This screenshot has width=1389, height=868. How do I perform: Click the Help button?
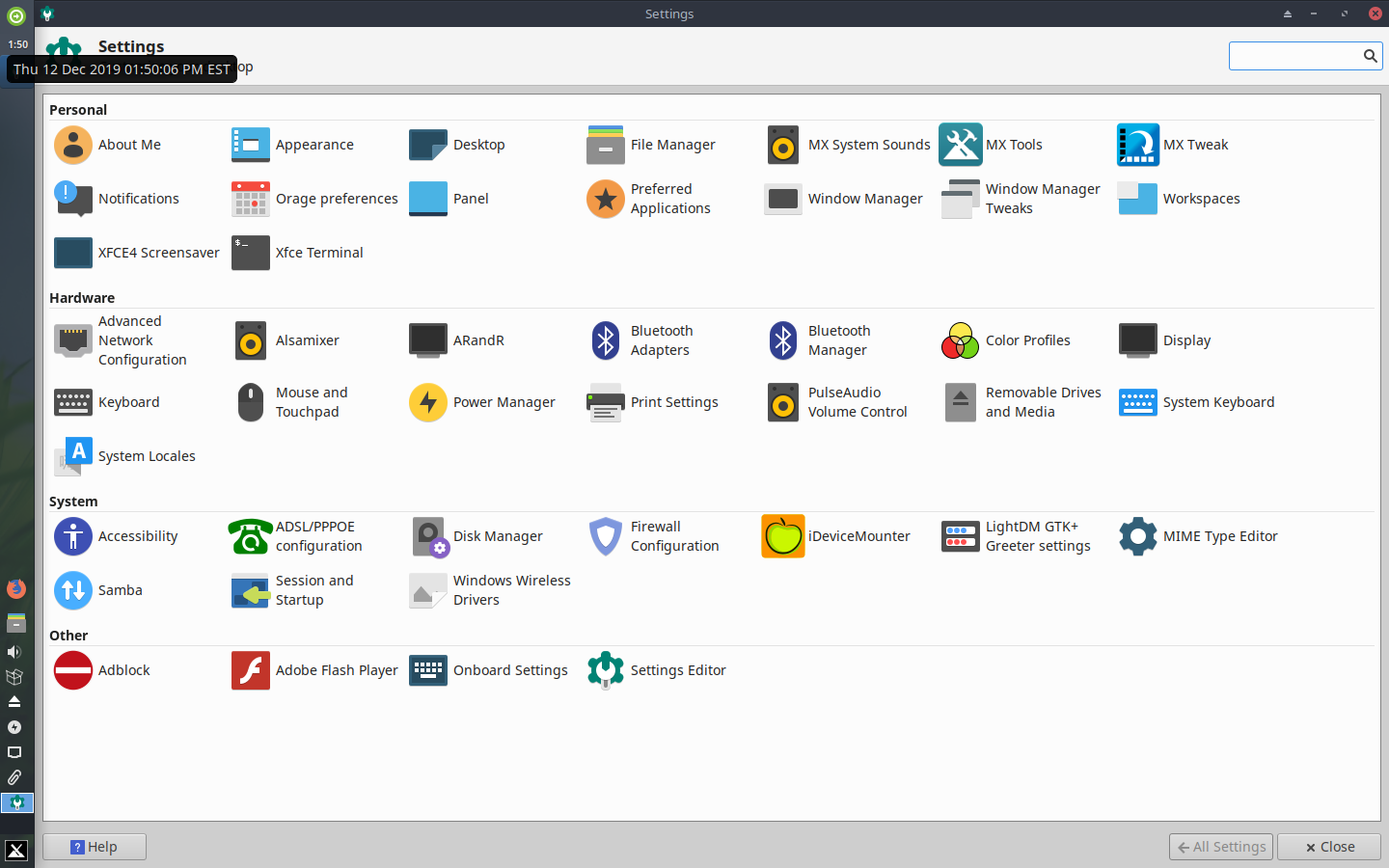click(x=95, y=847)
